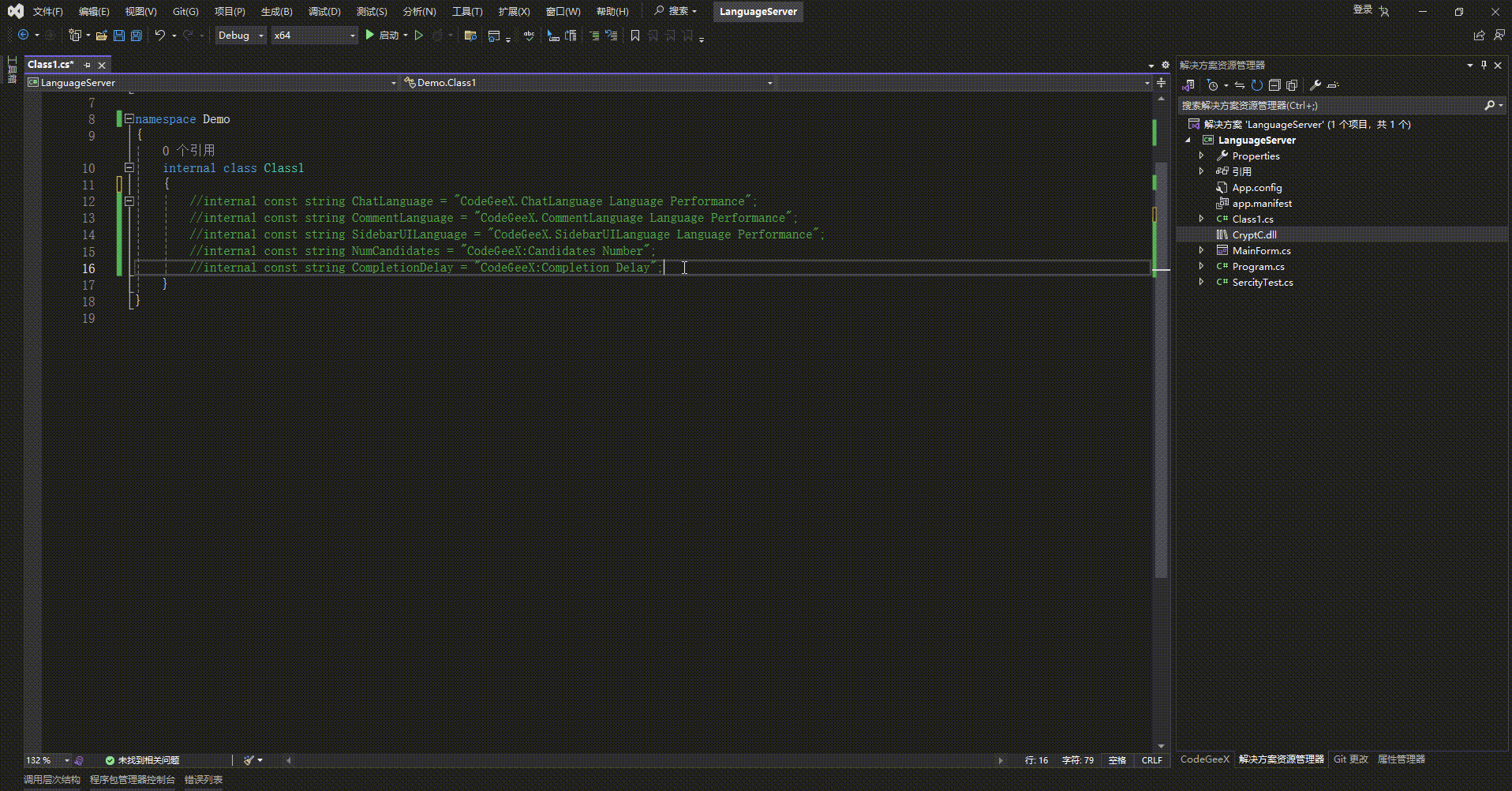Click the spell checker abc icon
The image size is (1512, 791).
(x=529, y=35)
